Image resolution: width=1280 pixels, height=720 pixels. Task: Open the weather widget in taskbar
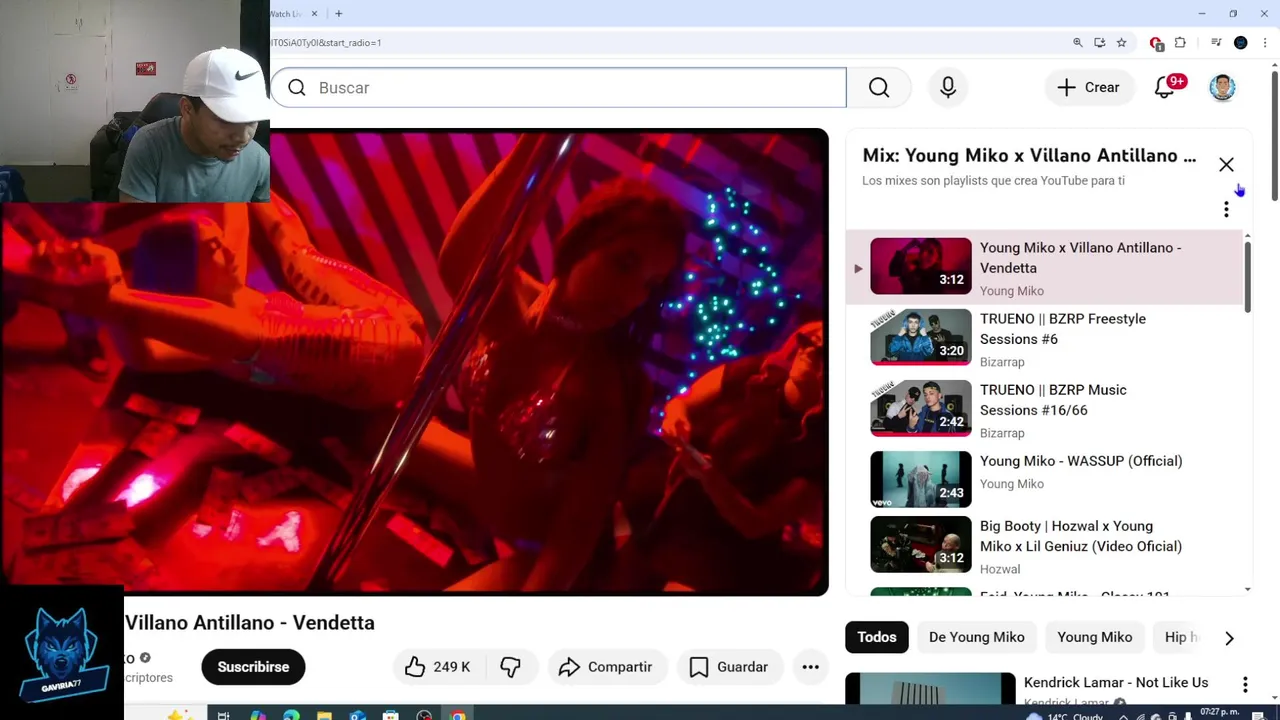(1066, 716)
